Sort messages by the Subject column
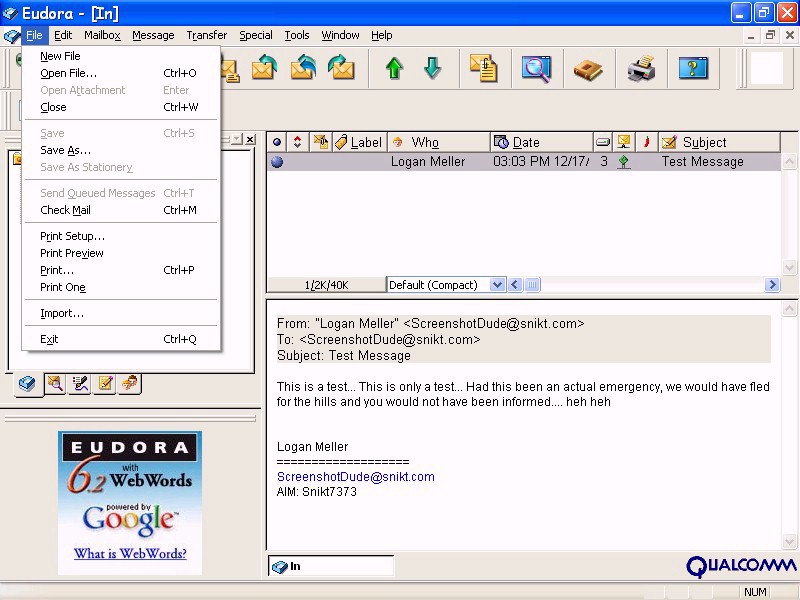The width and height of the screenshot is (800, 600). point(719,142)
